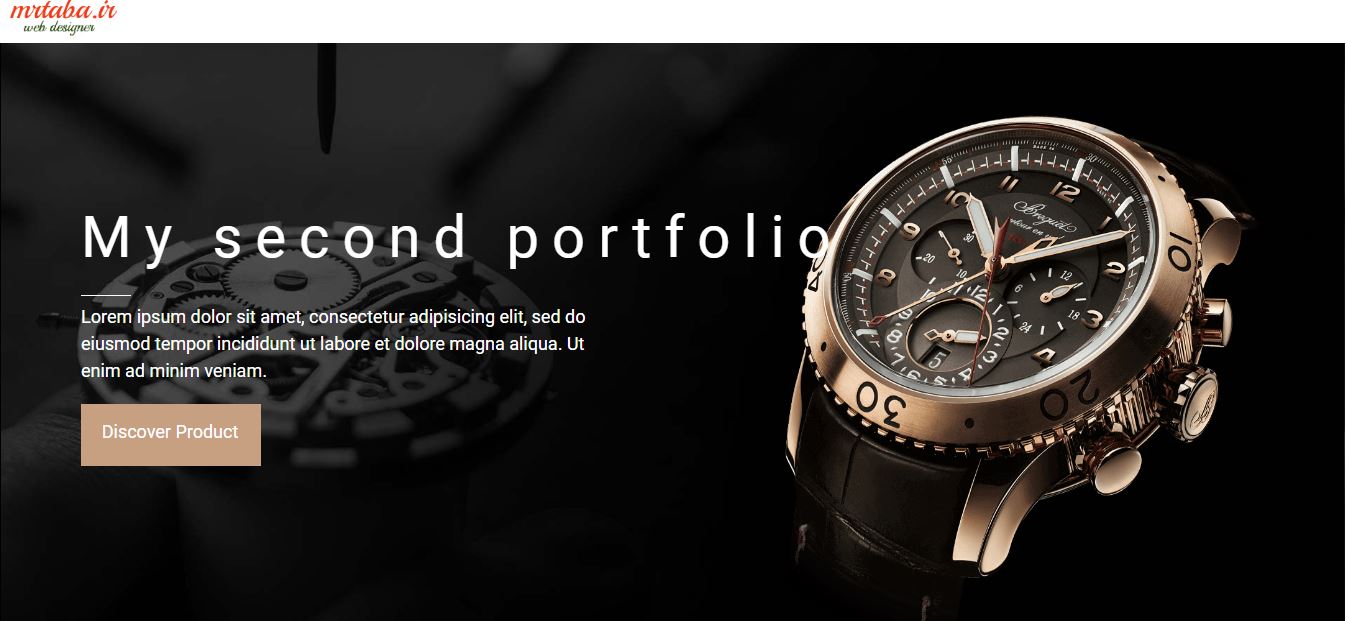This screenshot has height=621, width=1346.
Task: Select the 'My second portfolio' heading
Action: tap(456, 238)
